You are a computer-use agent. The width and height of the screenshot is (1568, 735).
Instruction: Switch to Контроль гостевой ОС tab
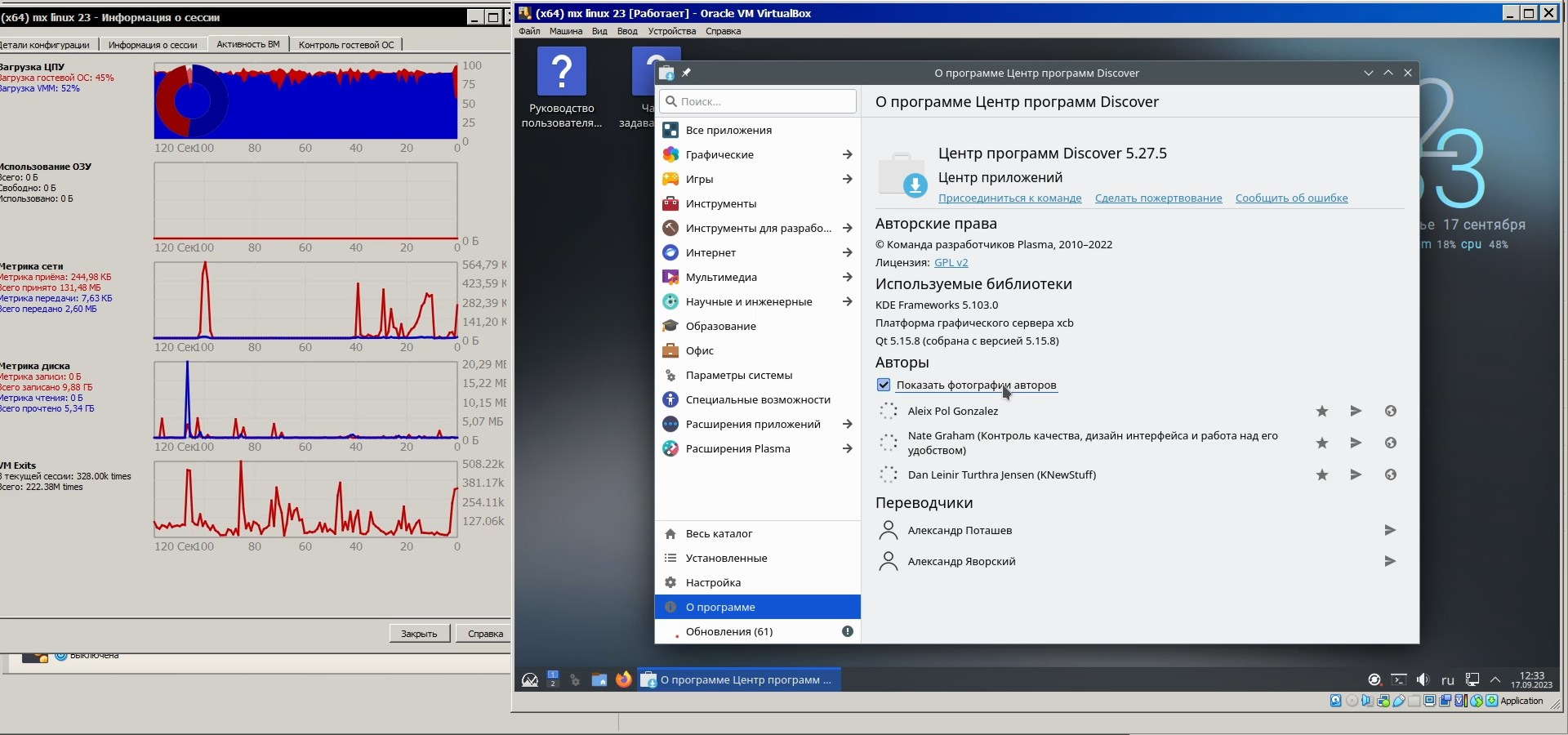tap(346, 45)
